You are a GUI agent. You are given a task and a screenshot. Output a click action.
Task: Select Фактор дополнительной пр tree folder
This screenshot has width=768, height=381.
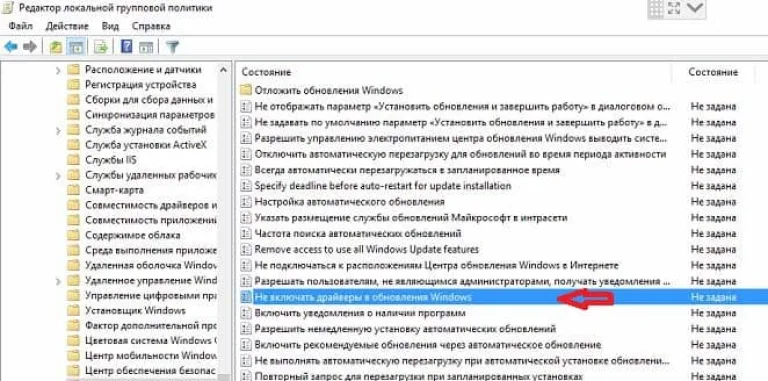point(151,325)
